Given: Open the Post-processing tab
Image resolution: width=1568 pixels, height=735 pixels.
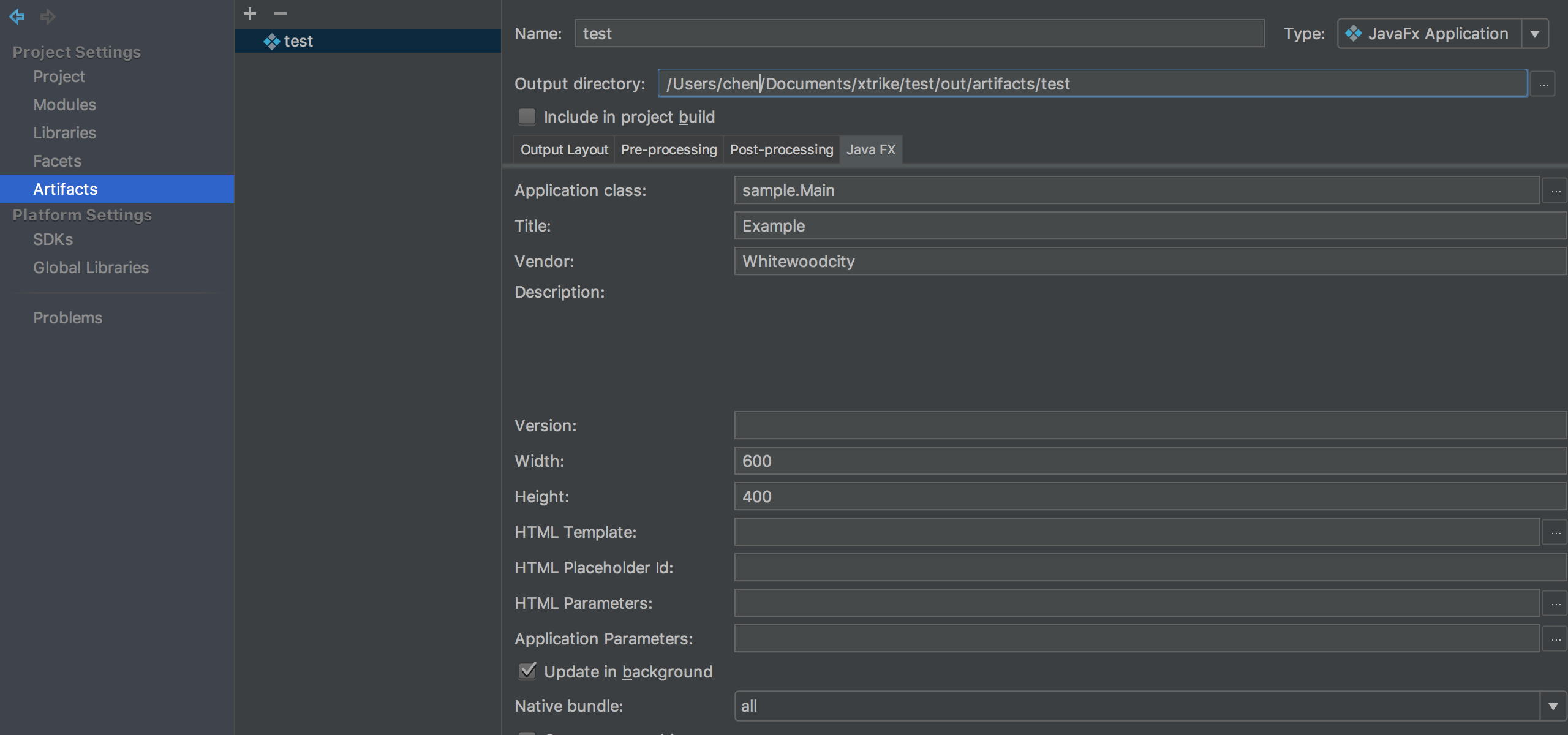Looking at the screenshot, I should (781, 149).
